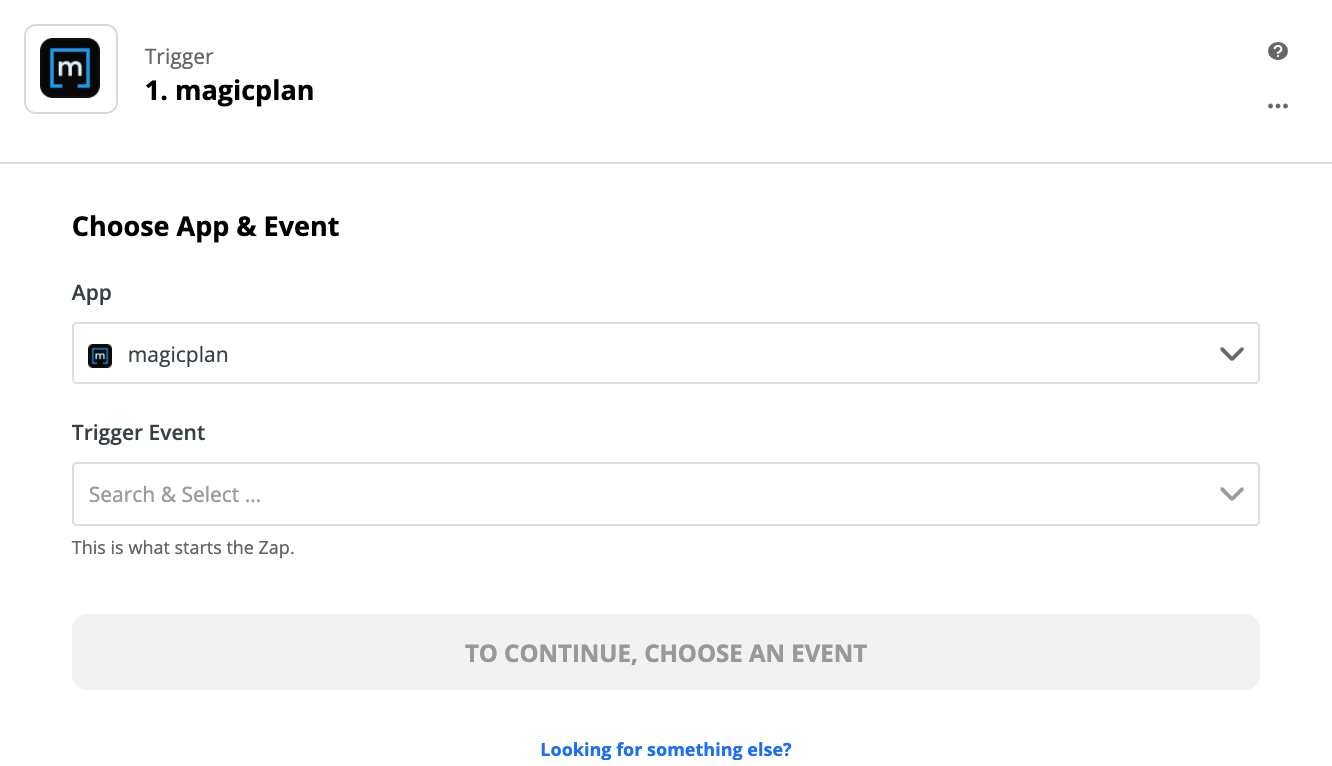Click the chevron on the App selector
The height and width of the screenshot is (766, 1332).
tap(1231, 353)
